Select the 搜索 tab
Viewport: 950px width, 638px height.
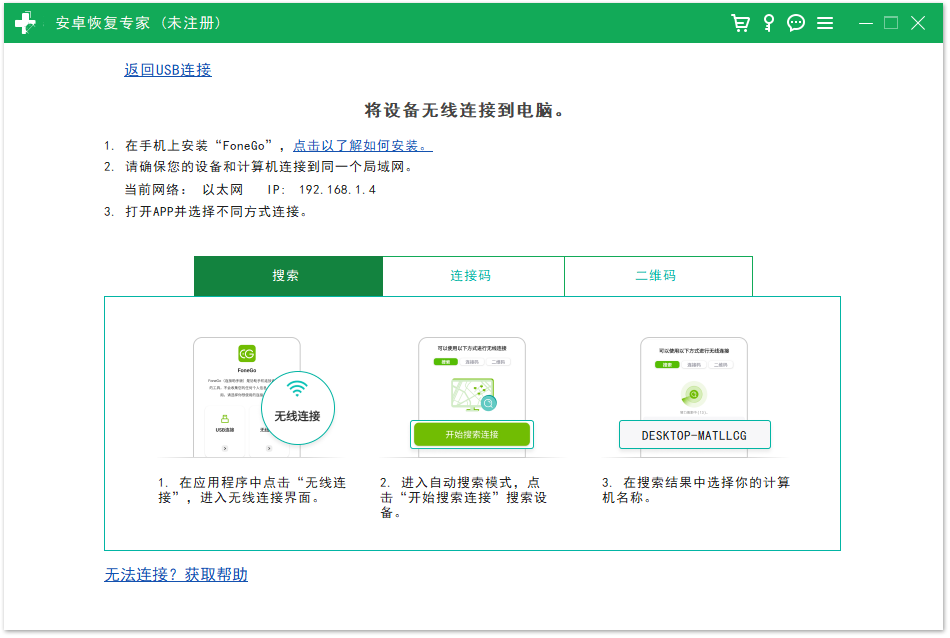(x=288, y=276)
